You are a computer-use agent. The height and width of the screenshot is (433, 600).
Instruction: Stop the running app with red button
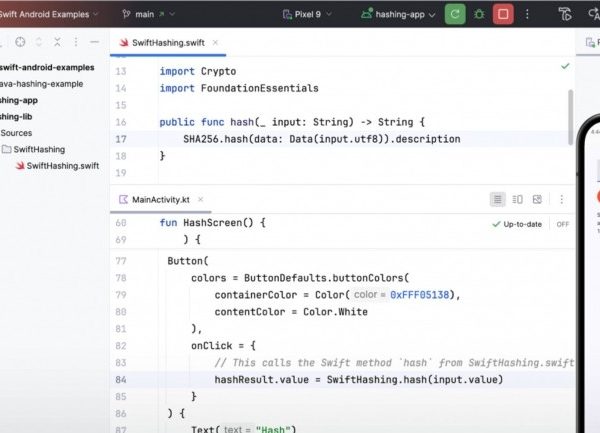503,15
